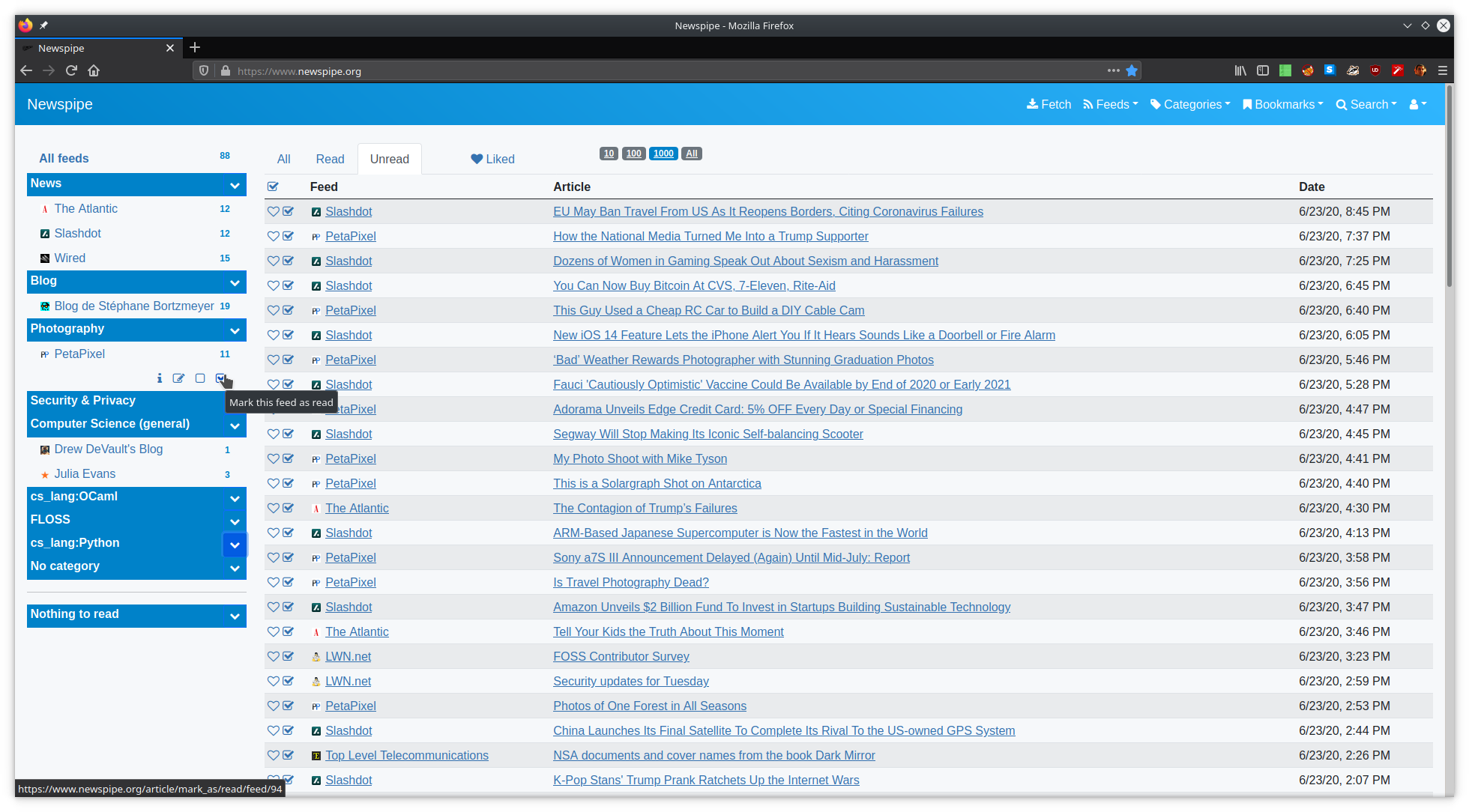1469x812 pixels.
Task: Like the Dozens of Women in Gaming article
Action: [x=273, y=261]
